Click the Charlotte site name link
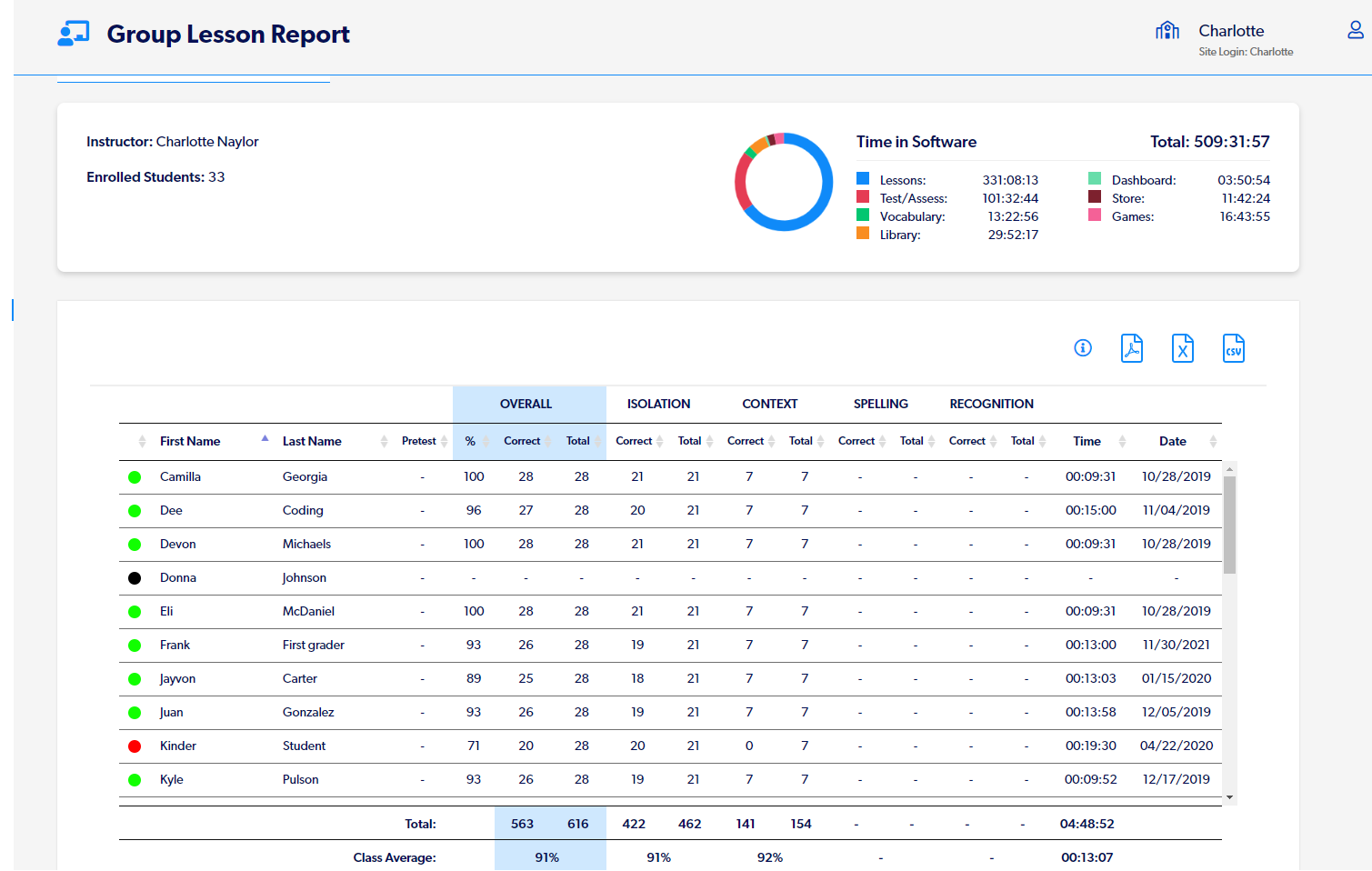The height and width of the screenshot is (871, 1372). [x=1231, y=30]
